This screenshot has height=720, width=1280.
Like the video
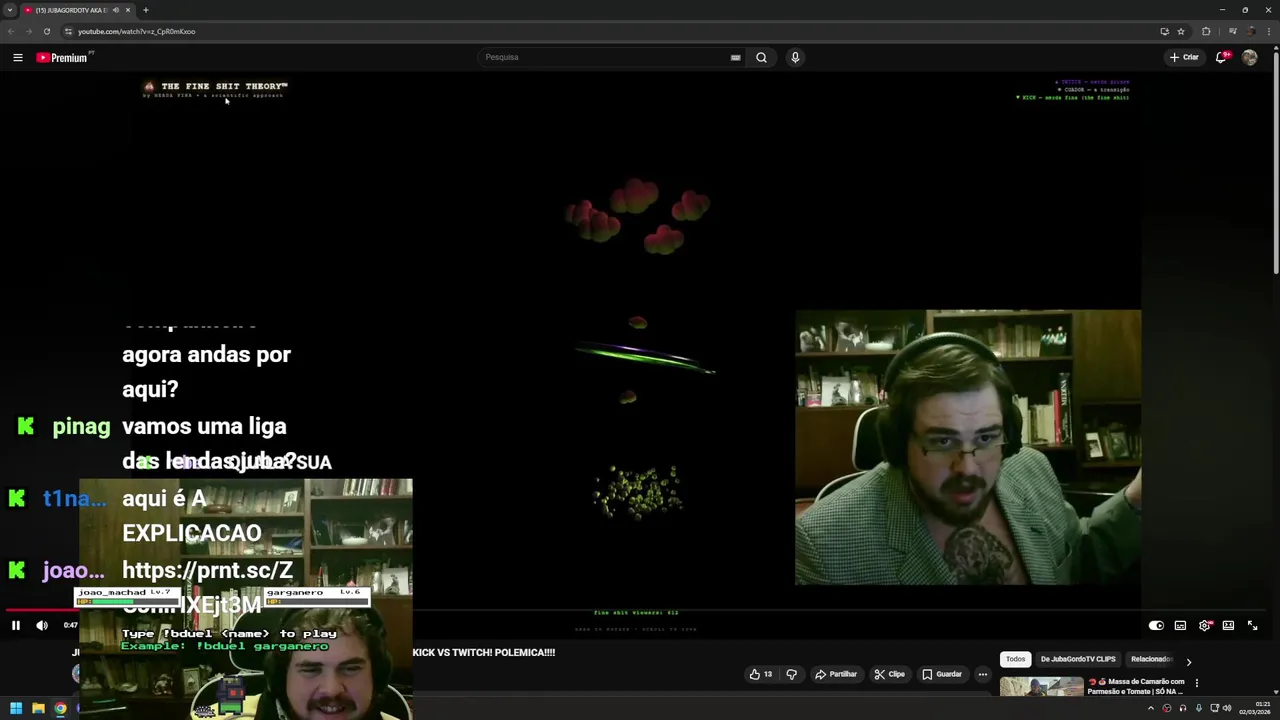[761, 674]
